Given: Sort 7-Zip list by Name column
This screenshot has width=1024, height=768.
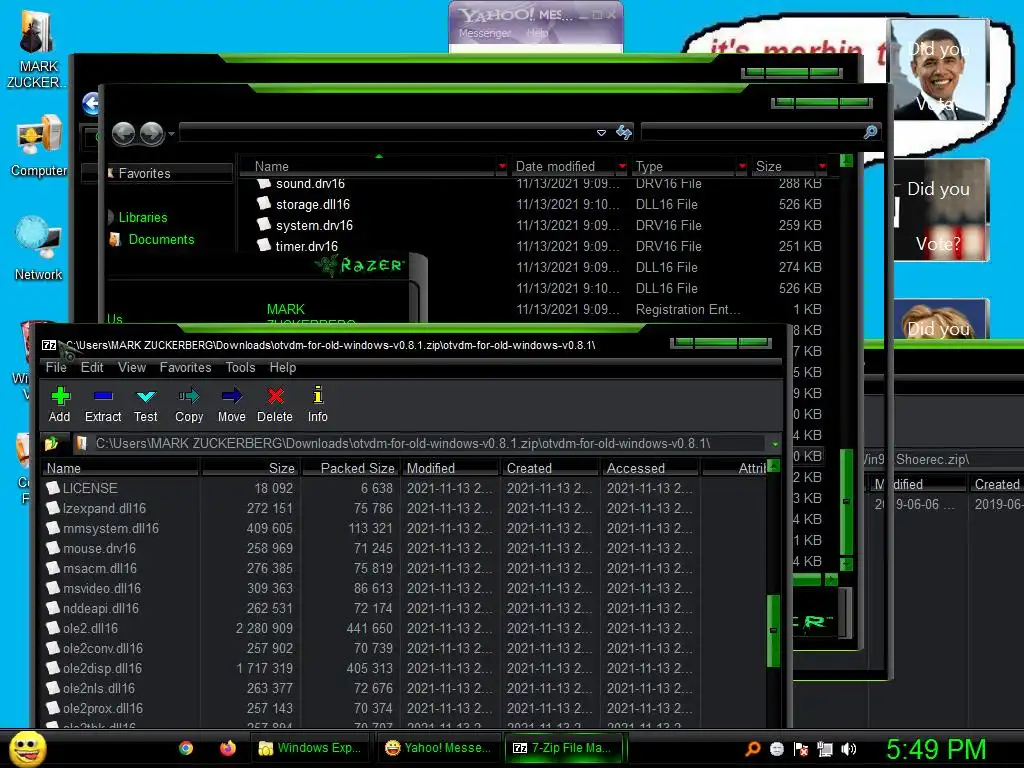Looking at the screenshot, I should [x=120, y=468].
